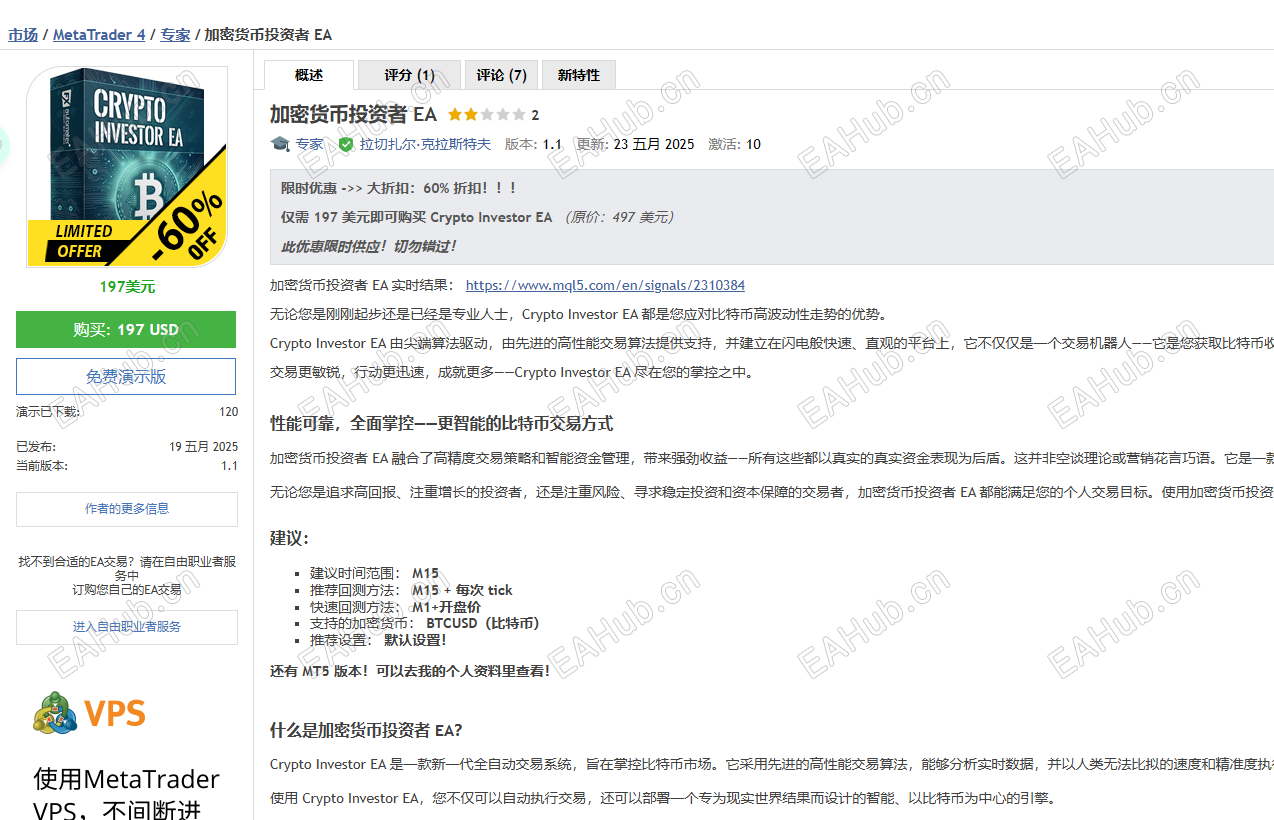Click the 限时优惠 60% 折扣 banner line
This screenshot has height=820, width=1274.
tap(398, 188)
